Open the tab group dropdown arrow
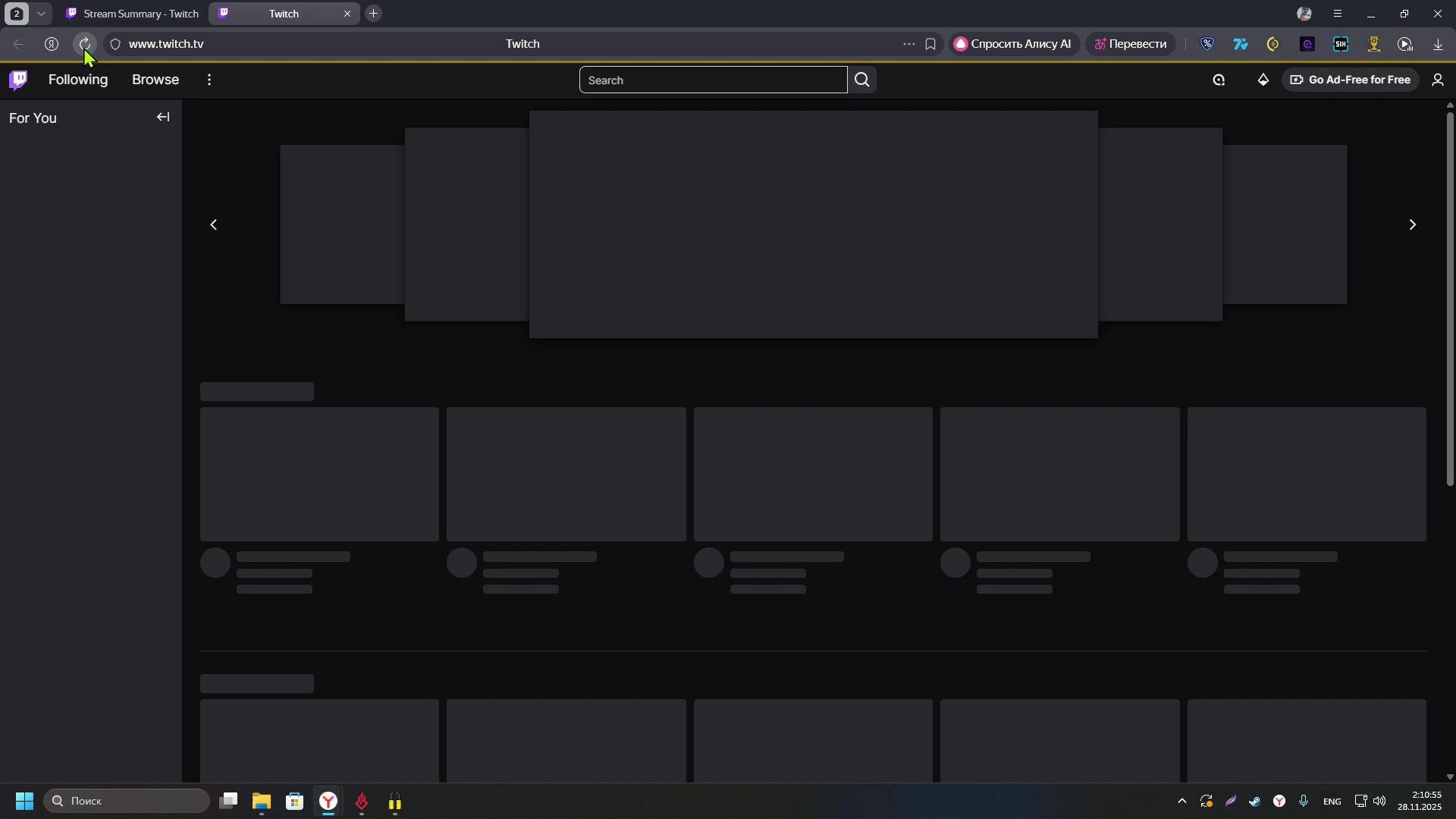 point(42,14)
